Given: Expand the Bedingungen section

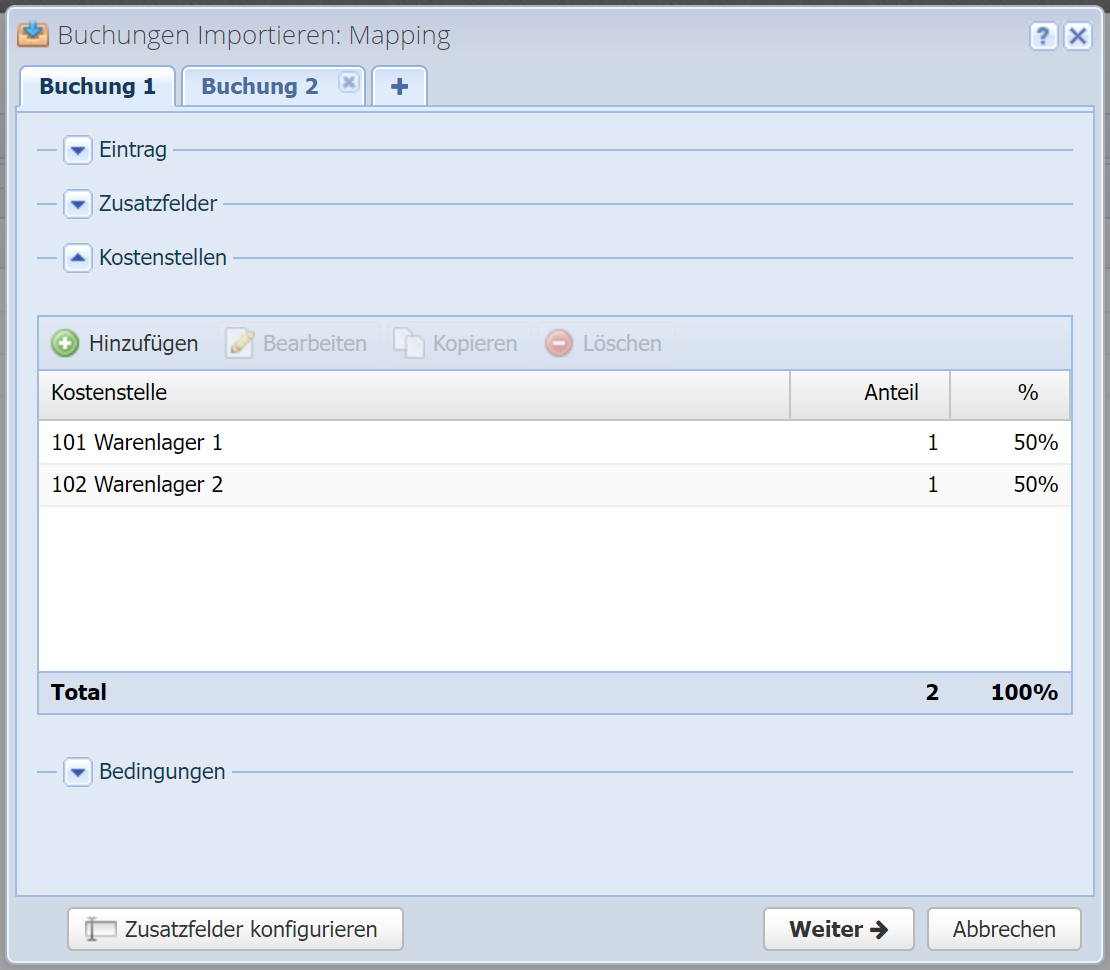Looking at the screenshot, I should click(x=78, y=772).
